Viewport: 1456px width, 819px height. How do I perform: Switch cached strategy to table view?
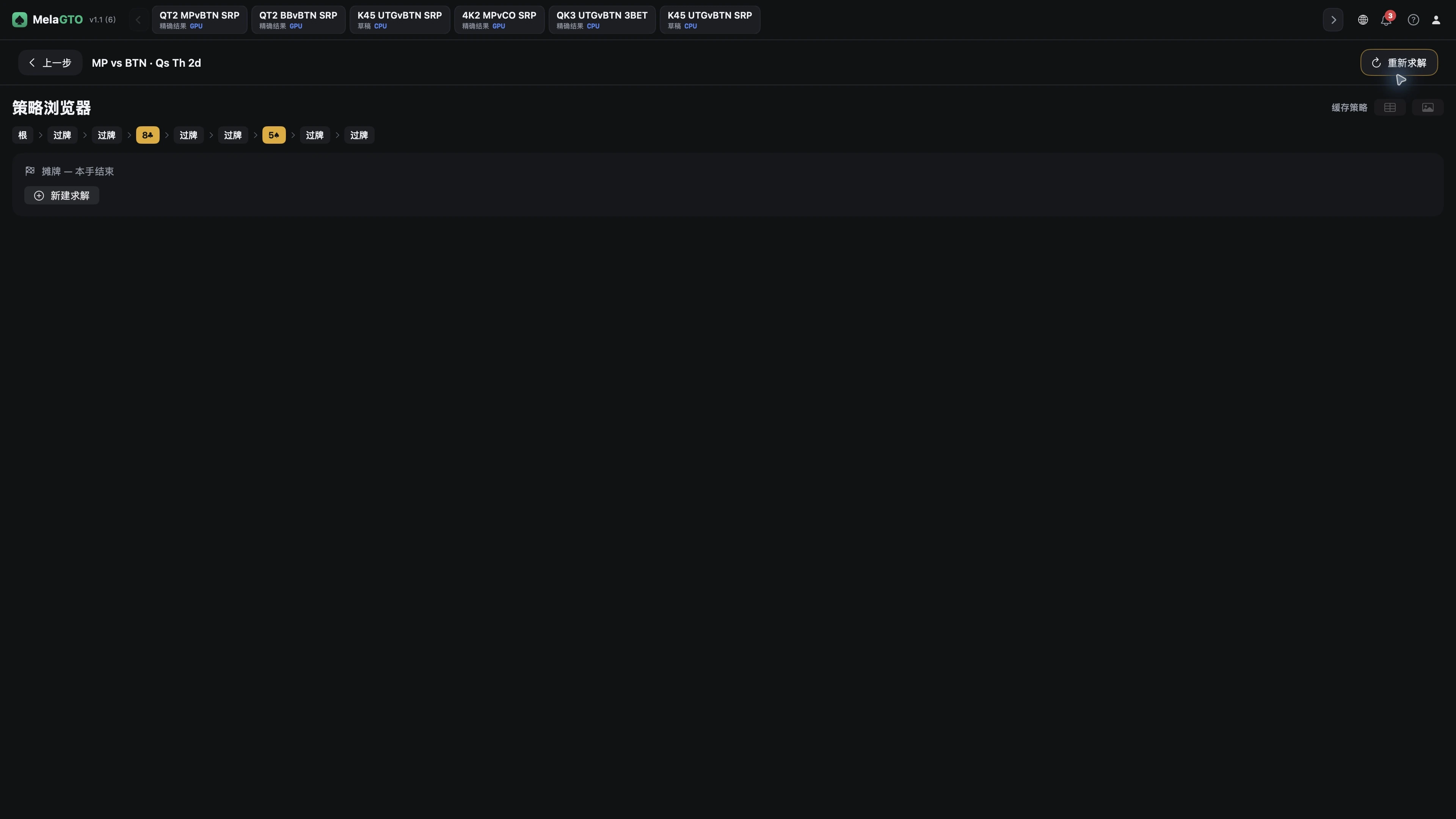[x=1390, y=107]
